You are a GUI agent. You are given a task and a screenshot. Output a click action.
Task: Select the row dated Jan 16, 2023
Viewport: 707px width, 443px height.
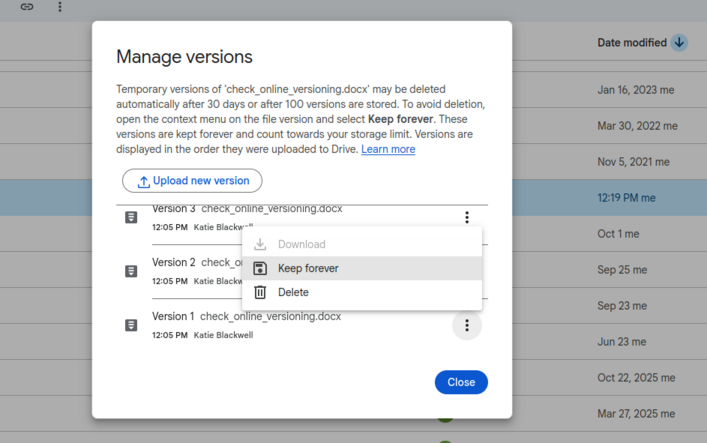click(x=635, y=90)
